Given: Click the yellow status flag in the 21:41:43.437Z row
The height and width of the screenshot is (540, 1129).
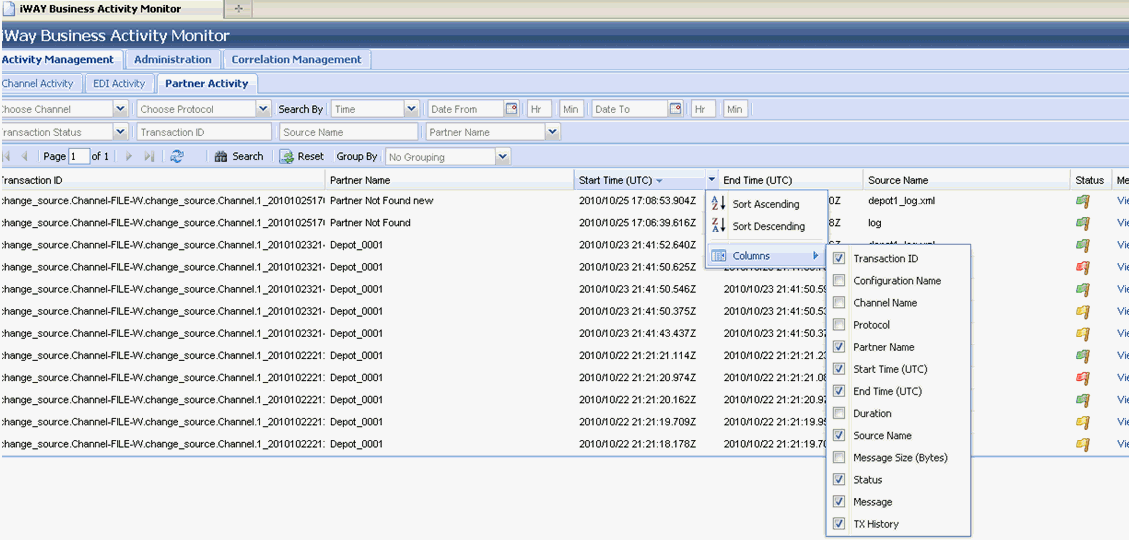Looking at the screenshot, I should click(1082, 334).
